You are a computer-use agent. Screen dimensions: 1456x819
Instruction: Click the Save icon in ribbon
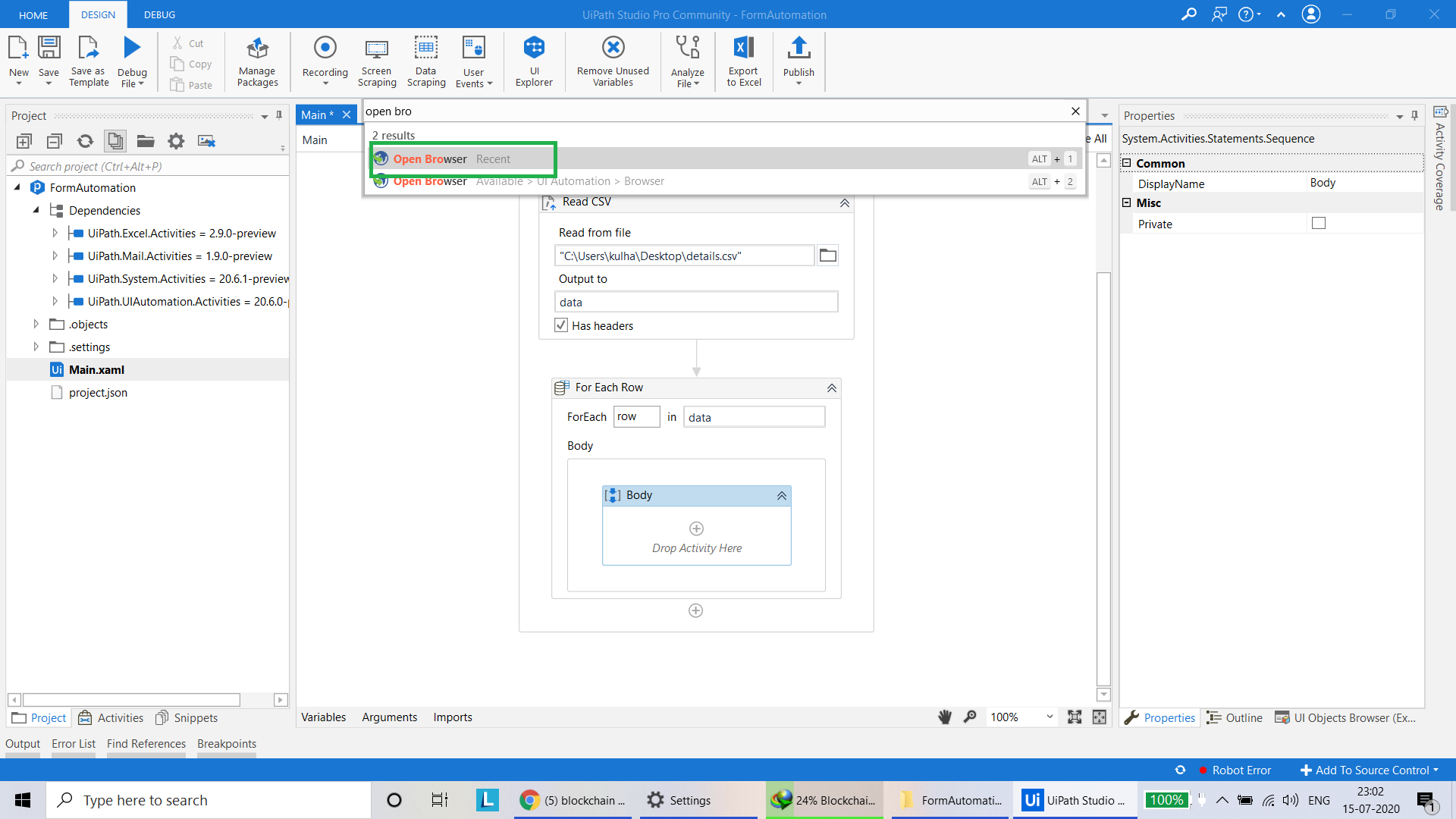click(x=49, y=48)
